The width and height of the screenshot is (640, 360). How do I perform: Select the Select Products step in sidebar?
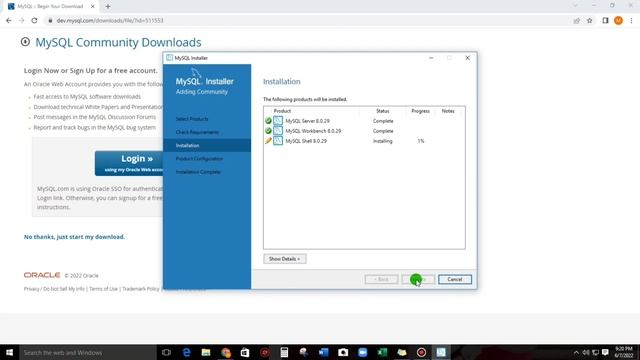point(192,119)
